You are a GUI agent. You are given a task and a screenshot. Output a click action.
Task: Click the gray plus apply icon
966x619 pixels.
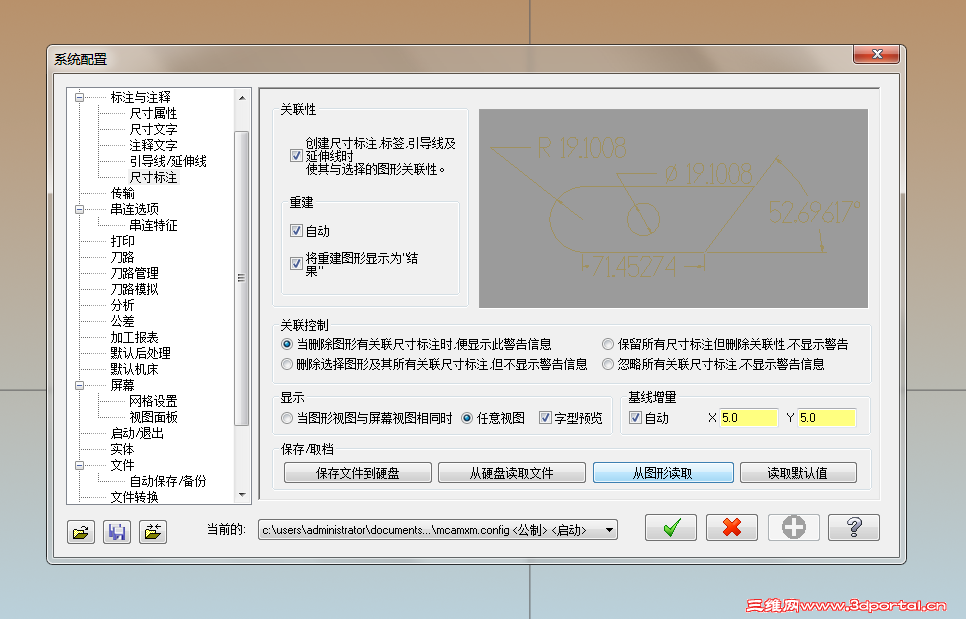point(792,527)
